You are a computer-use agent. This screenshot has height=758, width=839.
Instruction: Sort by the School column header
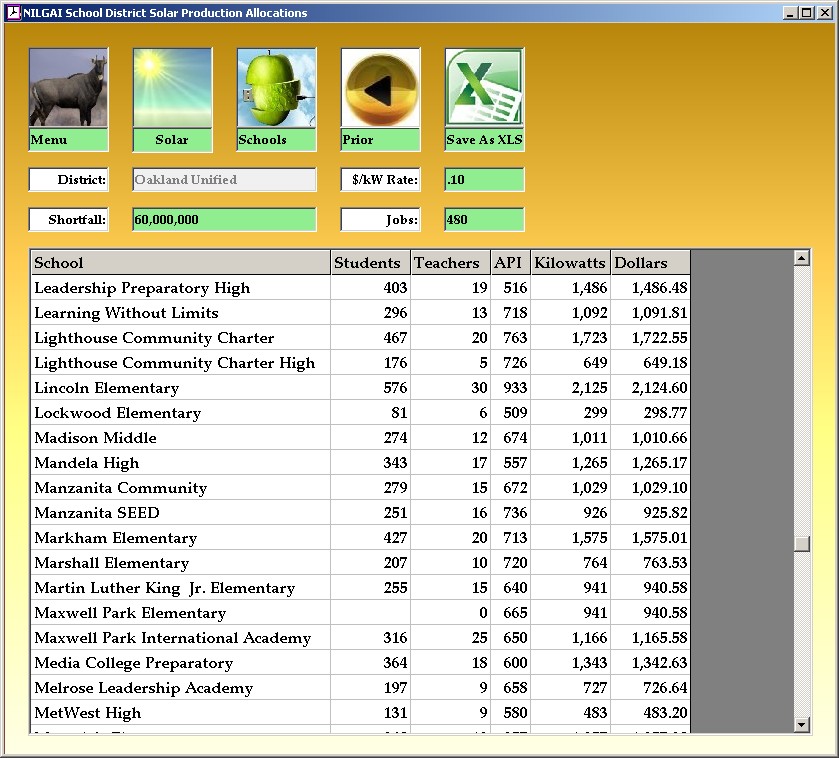tap(180, 263)
